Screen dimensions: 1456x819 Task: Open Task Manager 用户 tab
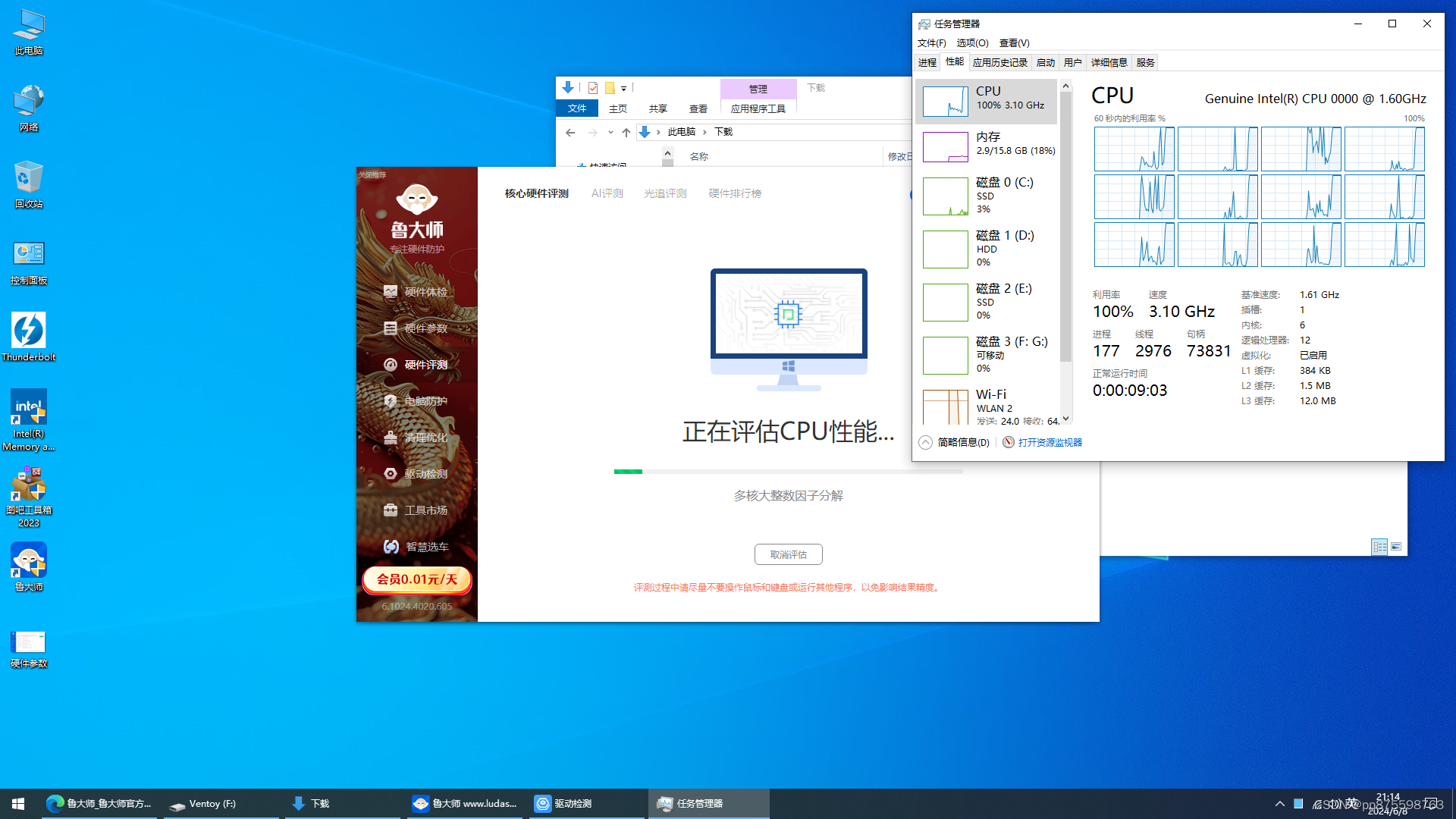(1072, 62)
